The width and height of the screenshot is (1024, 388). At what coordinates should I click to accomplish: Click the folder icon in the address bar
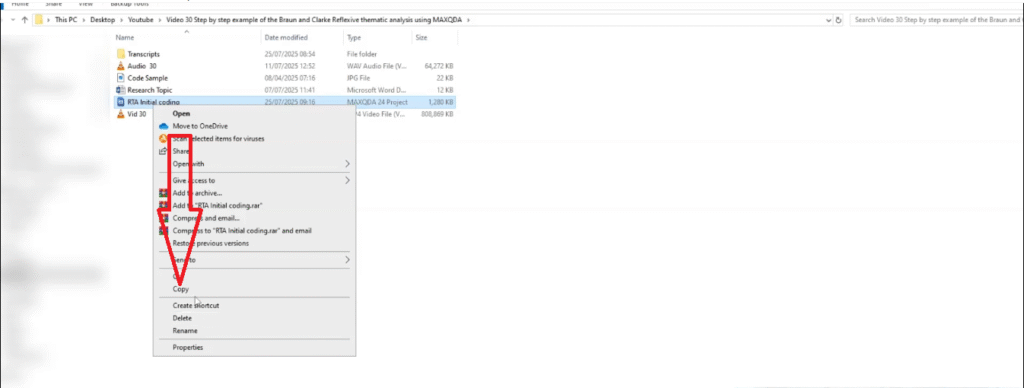pyautogui.click(x=39, y=20)
